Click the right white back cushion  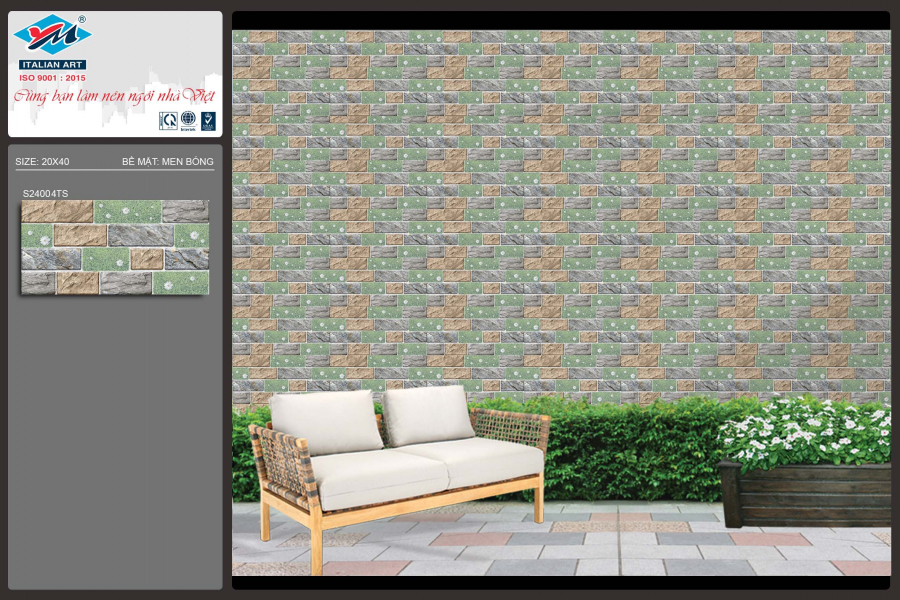click(428, 414)
